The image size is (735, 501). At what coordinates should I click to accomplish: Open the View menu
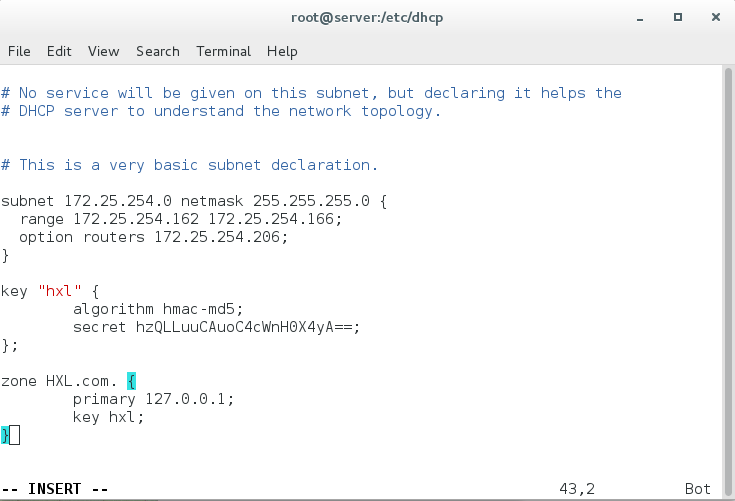pyautogui.click(x=104, y=51)
